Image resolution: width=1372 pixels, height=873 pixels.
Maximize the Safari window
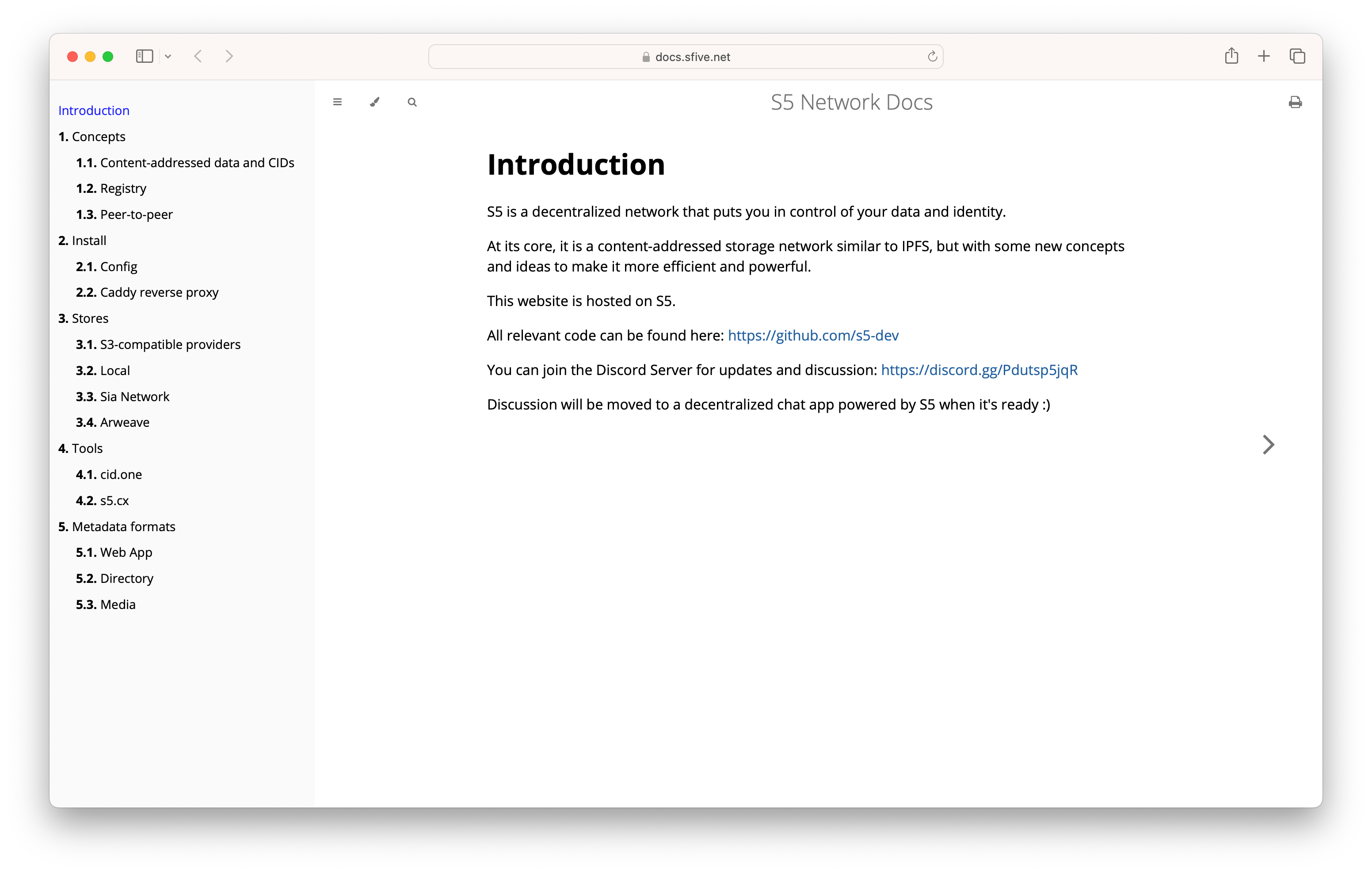[108, 57]
